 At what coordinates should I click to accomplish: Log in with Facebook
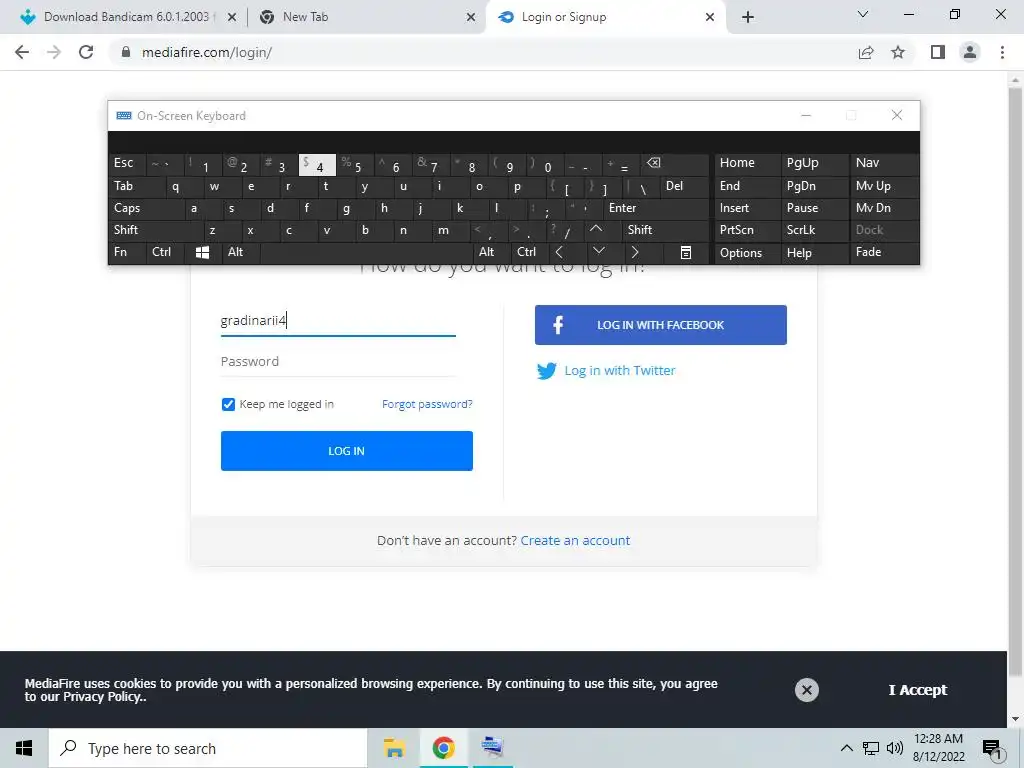(x=660, y=325)
